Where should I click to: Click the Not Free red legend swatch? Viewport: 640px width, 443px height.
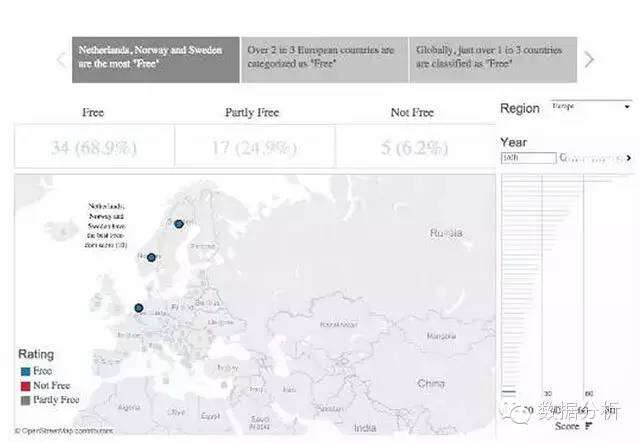(x=25, y=386)
